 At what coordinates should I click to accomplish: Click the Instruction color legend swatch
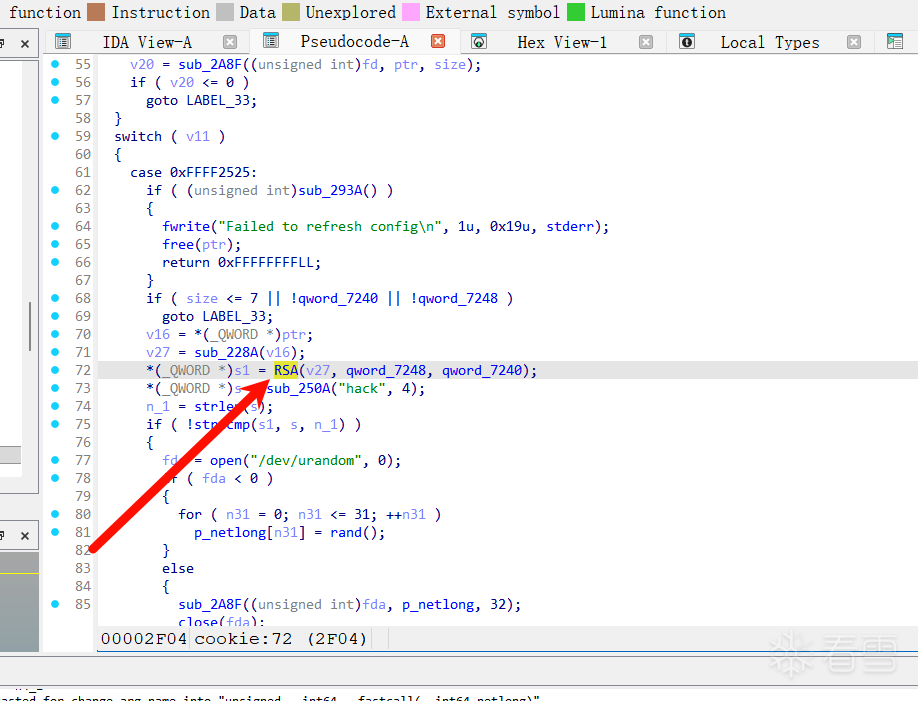(x=96, y=13)
